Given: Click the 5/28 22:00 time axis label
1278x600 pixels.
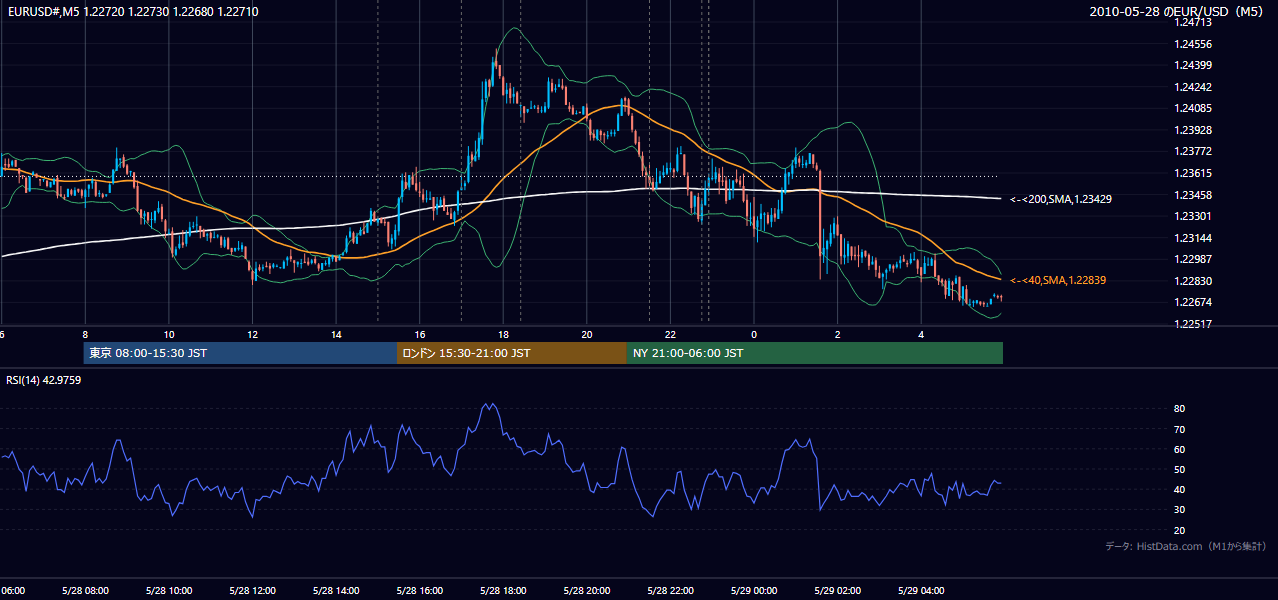Looking at the screenshot, I should [x=670, y=590].
